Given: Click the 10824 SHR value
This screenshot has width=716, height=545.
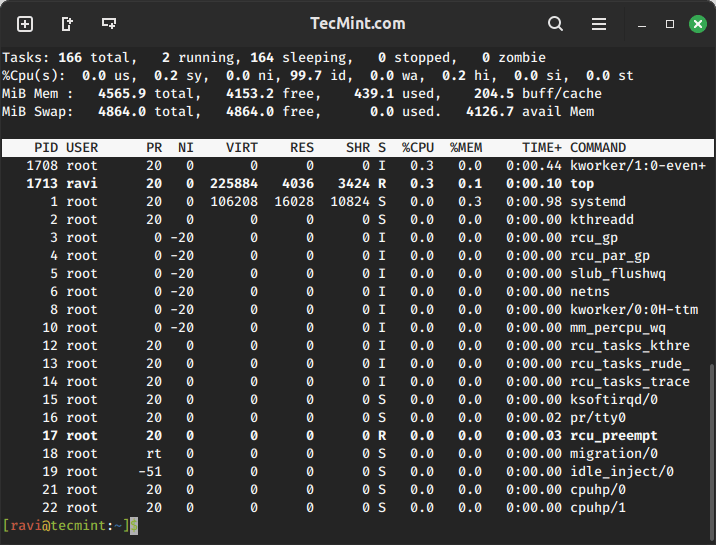Looking at the screenshot, I should coord(350,202).
